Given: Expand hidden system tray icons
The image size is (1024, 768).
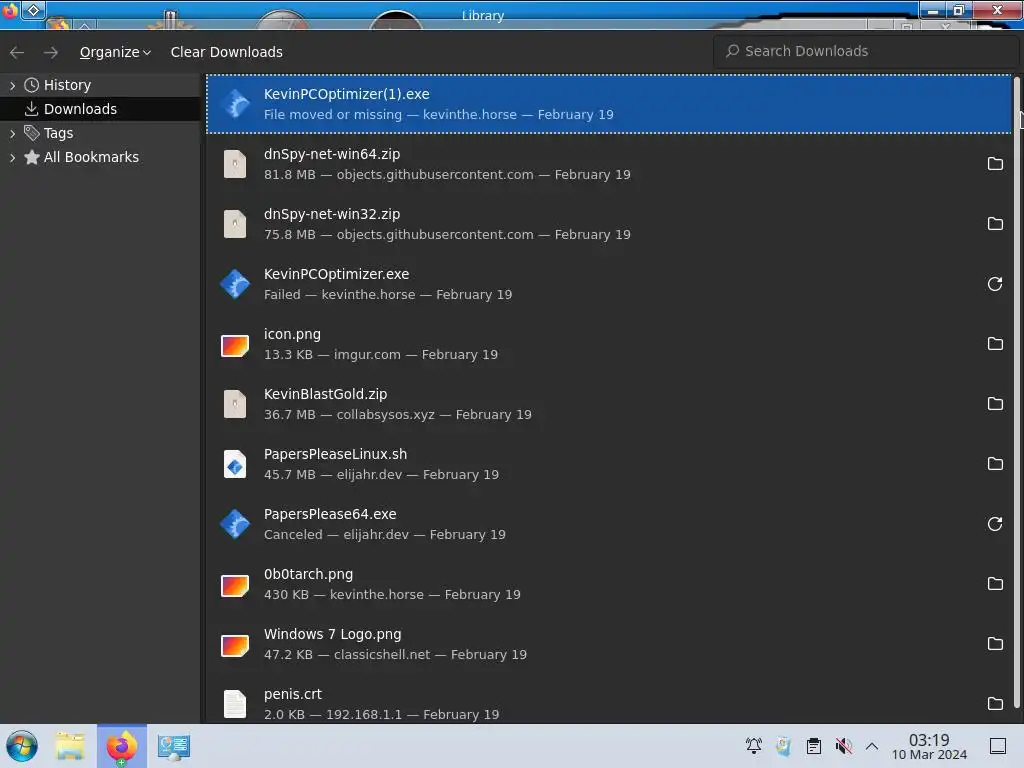Looking at the screenshot, I should point(872,746).
